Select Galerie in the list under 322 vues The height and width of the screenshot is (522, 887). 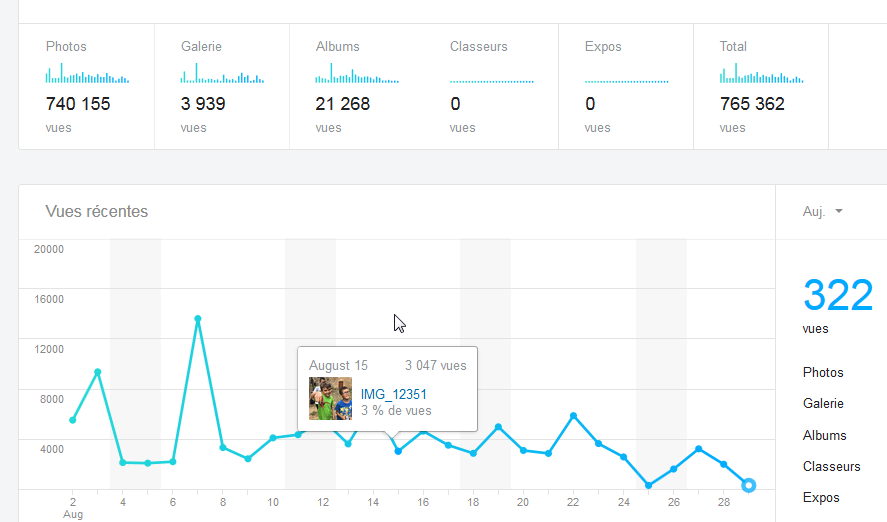point(823,404)
